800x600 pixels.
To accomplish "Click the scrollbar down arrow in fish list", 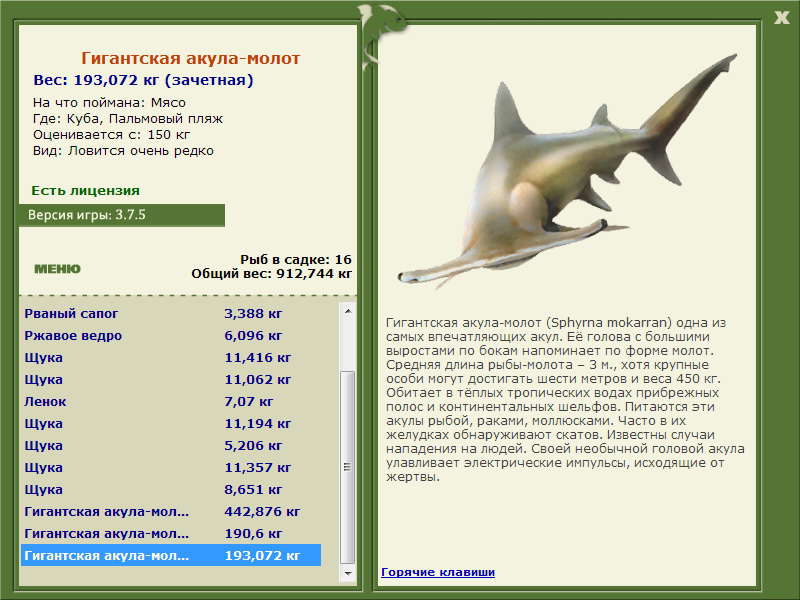I will click(347, 573).
